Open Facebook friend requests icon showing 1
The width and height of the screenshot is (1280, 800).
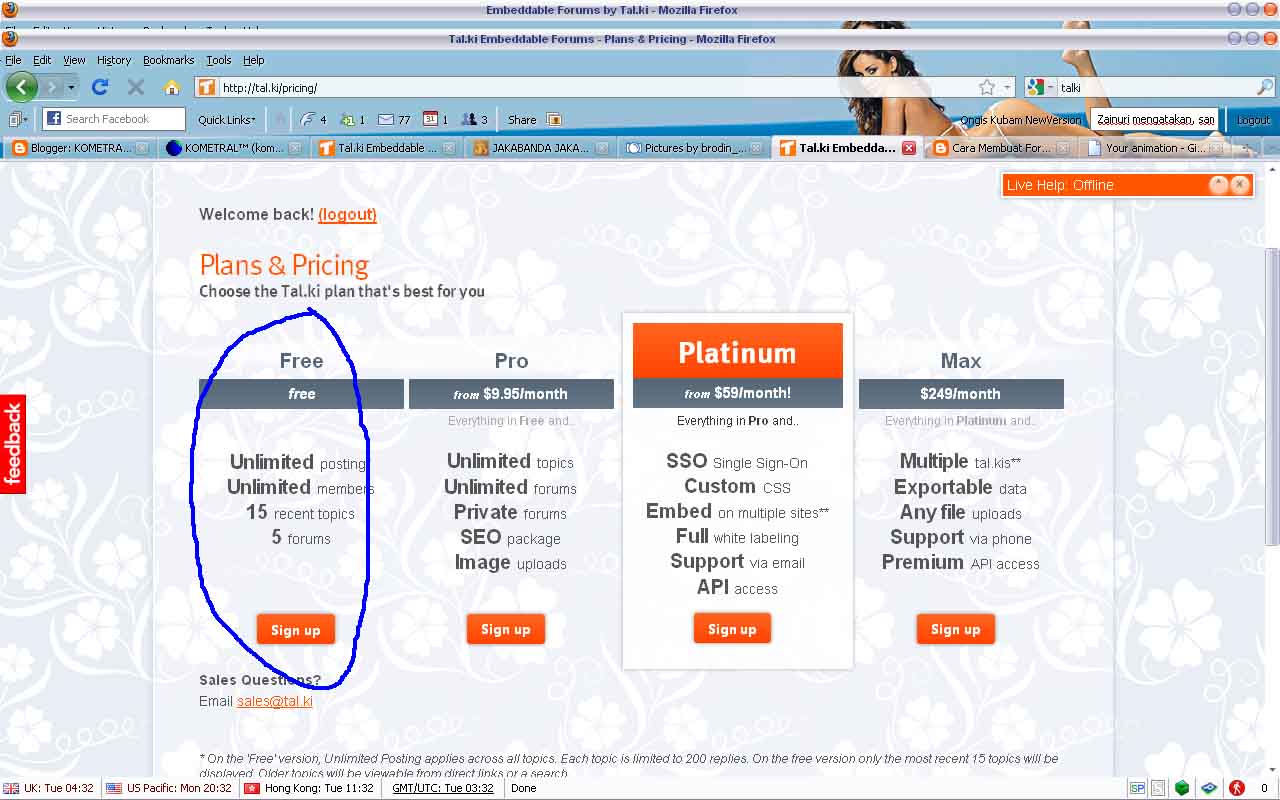tap(353, 119)
